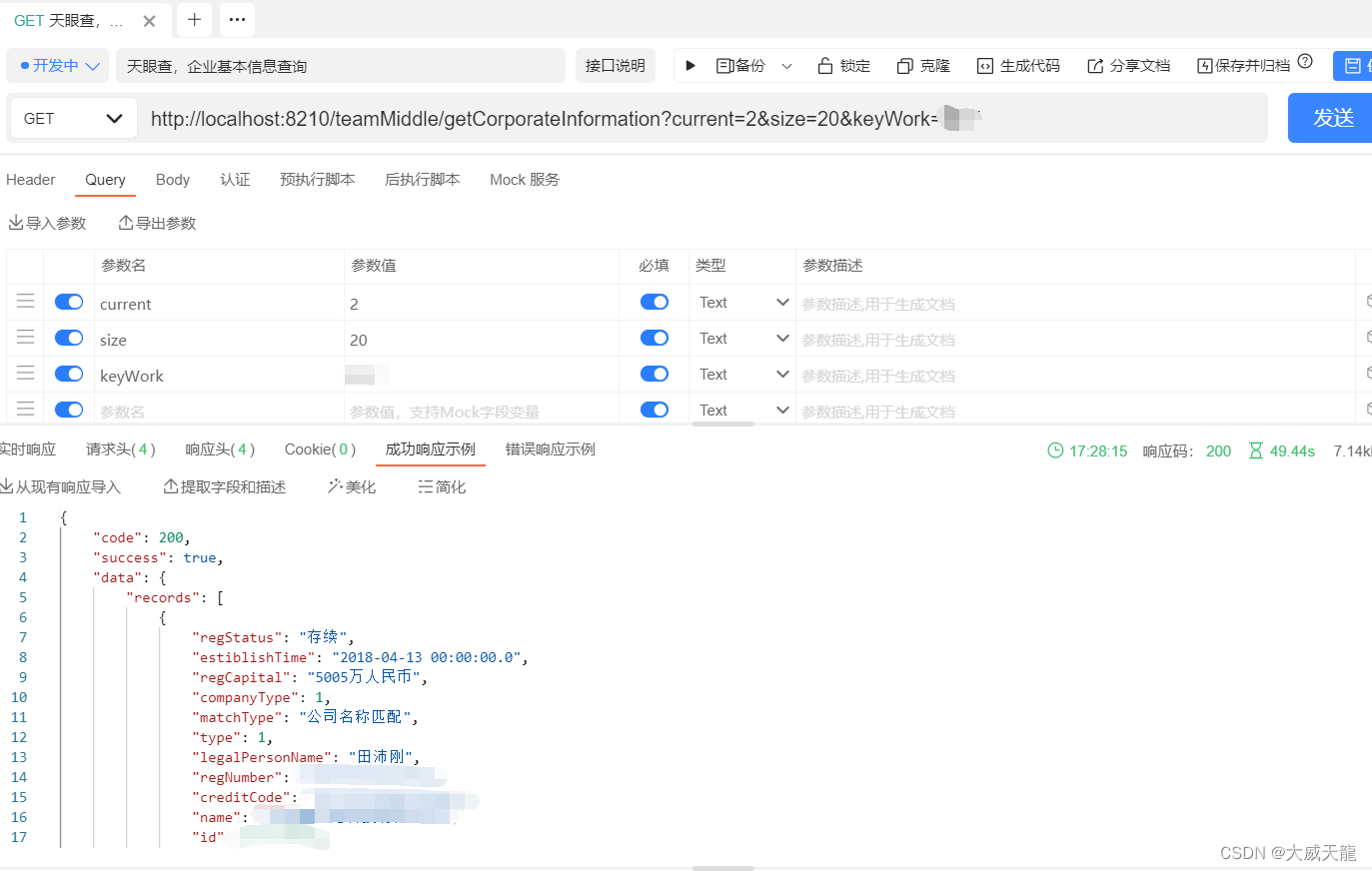Click 导出参数 export parameters
The image size is (1372, 871).
157,223
